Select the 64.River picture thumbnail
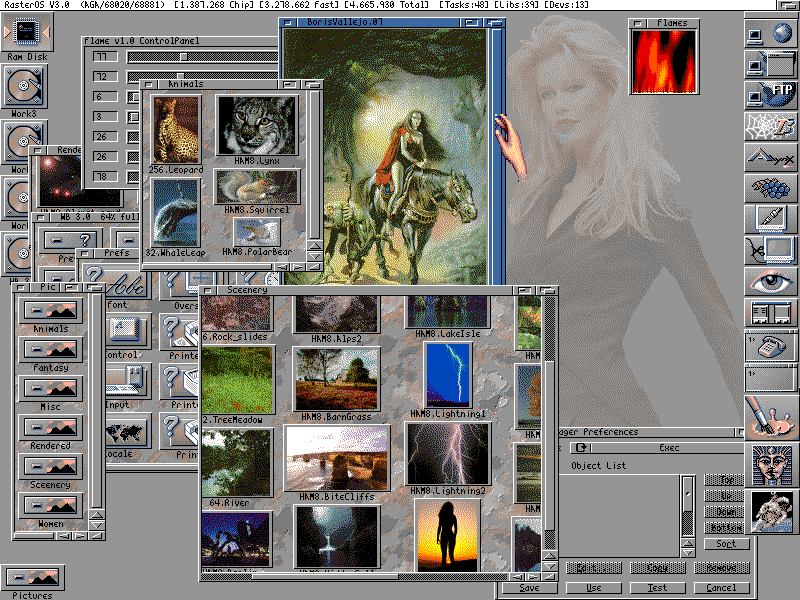This screenshot has width=800, height=600. click(237, 463)
